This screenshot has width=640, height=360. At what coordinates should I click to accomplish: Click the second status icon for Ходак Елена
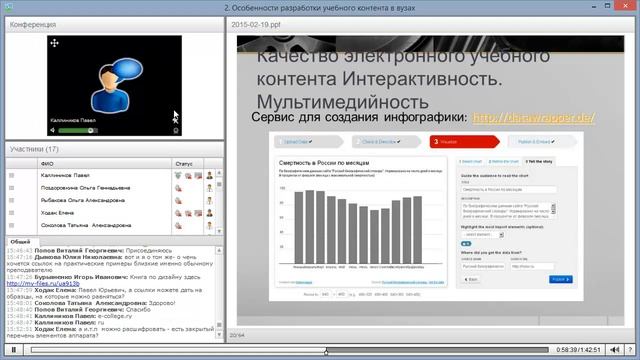click(188, 213)
